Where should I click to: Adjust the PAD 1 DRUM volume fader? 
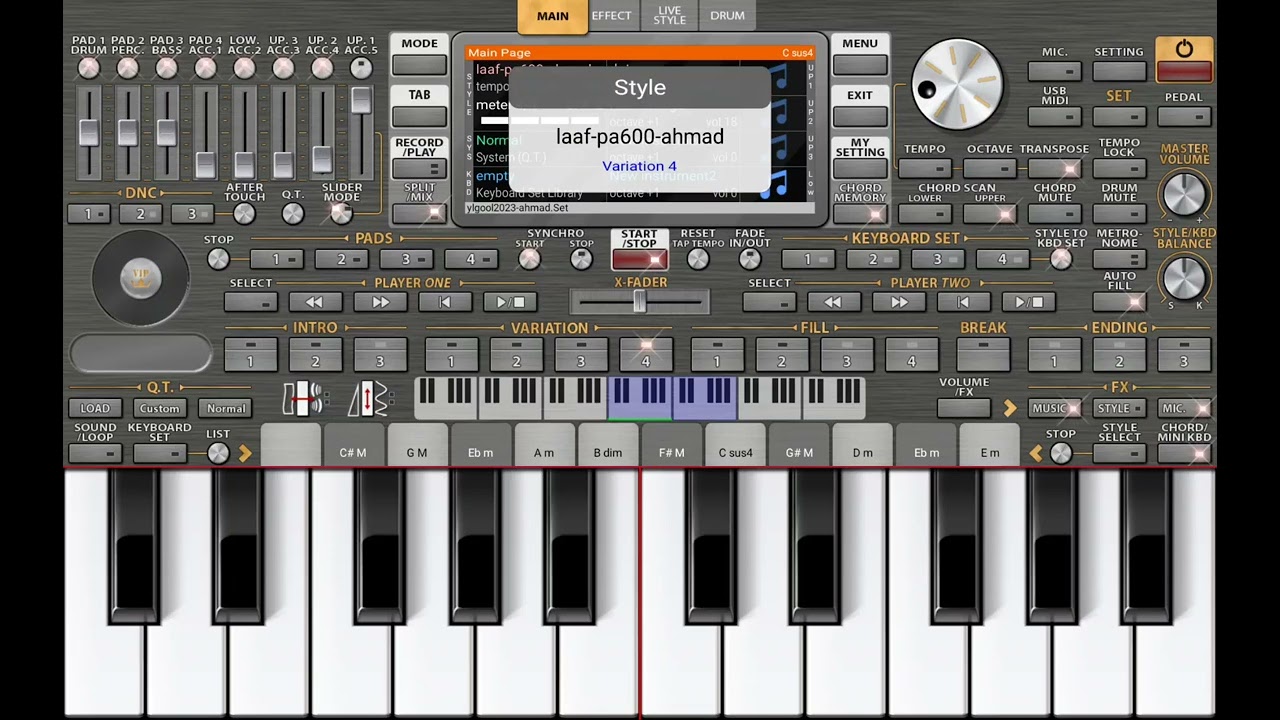(x=89, y=132)
